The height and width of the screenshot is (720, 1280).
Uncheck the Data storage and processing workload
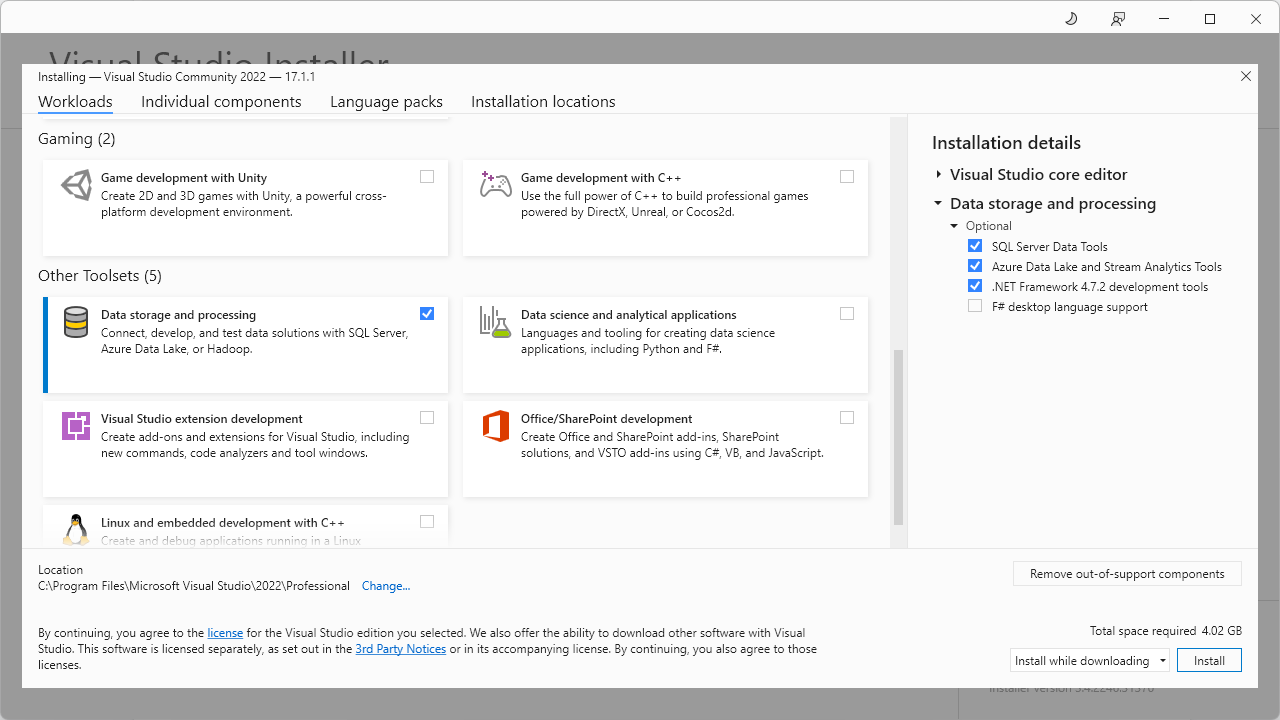click(x=427, y=314)
